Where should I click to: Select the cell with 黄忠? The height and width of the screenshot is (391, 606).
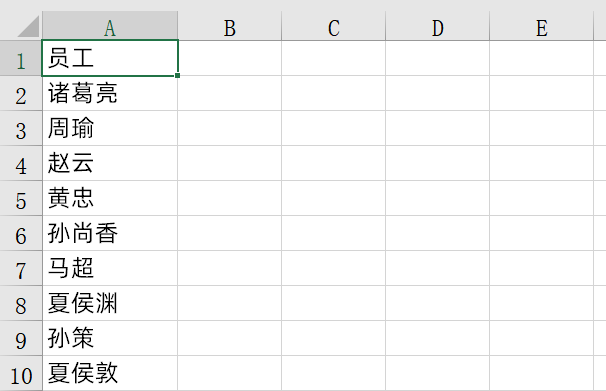pyautogui.click(x=110, y=198)
